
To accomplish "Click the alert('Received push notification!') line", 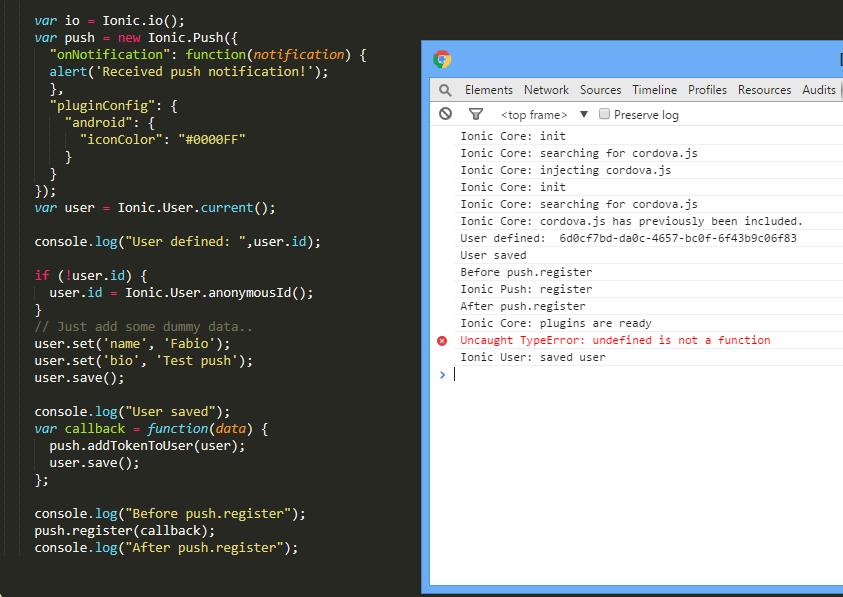I will pyautogui.click(x=189, y=72).
